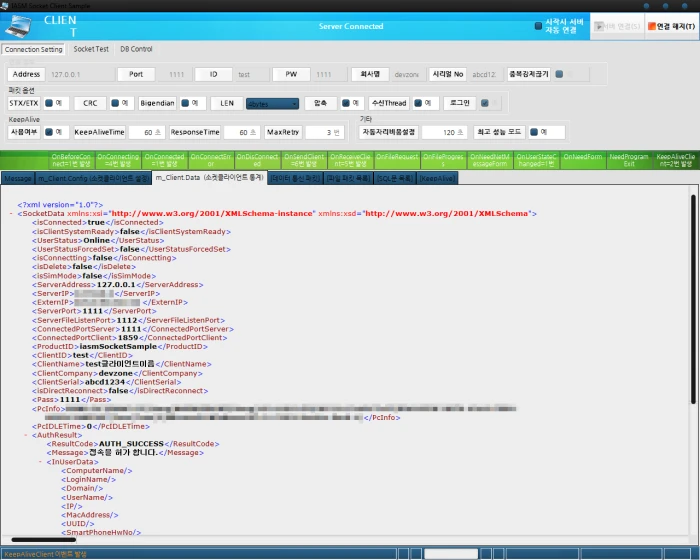
Task: Click the OnReceiveClient event indicator
Action: pos(350,160)
